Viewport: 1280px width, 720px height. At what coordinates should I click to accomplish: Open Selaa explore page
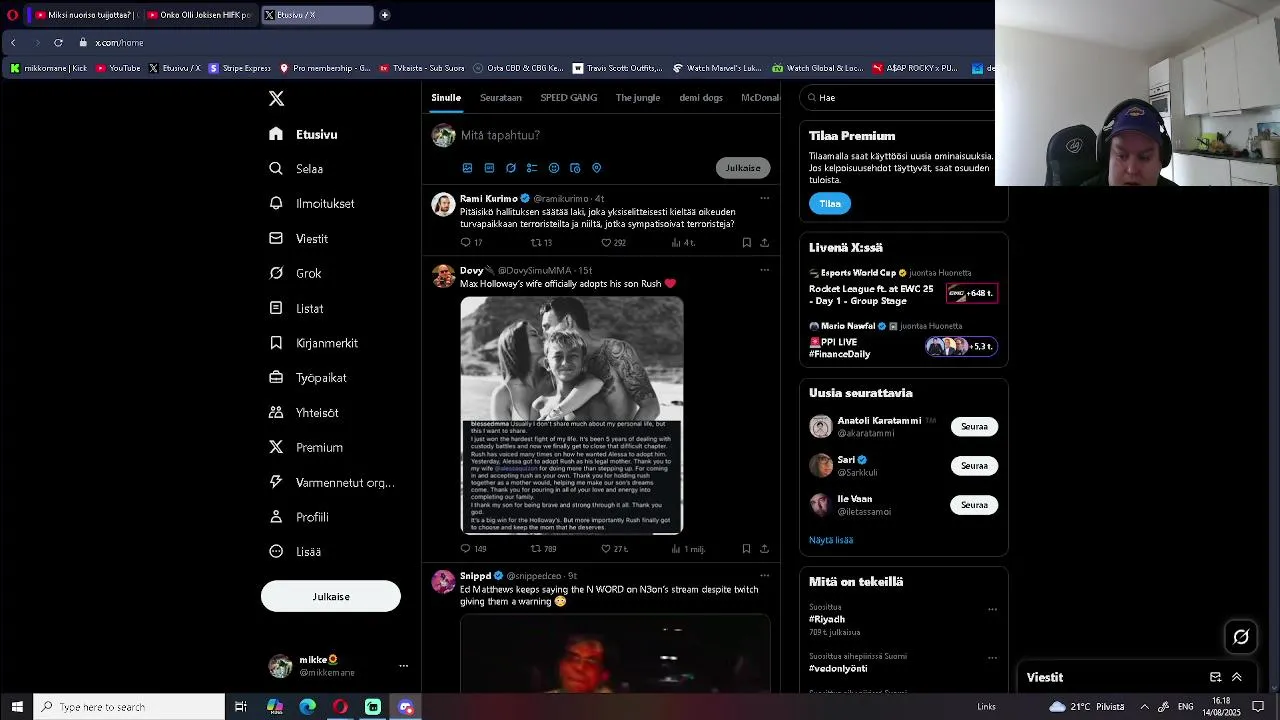pos(297,169)
